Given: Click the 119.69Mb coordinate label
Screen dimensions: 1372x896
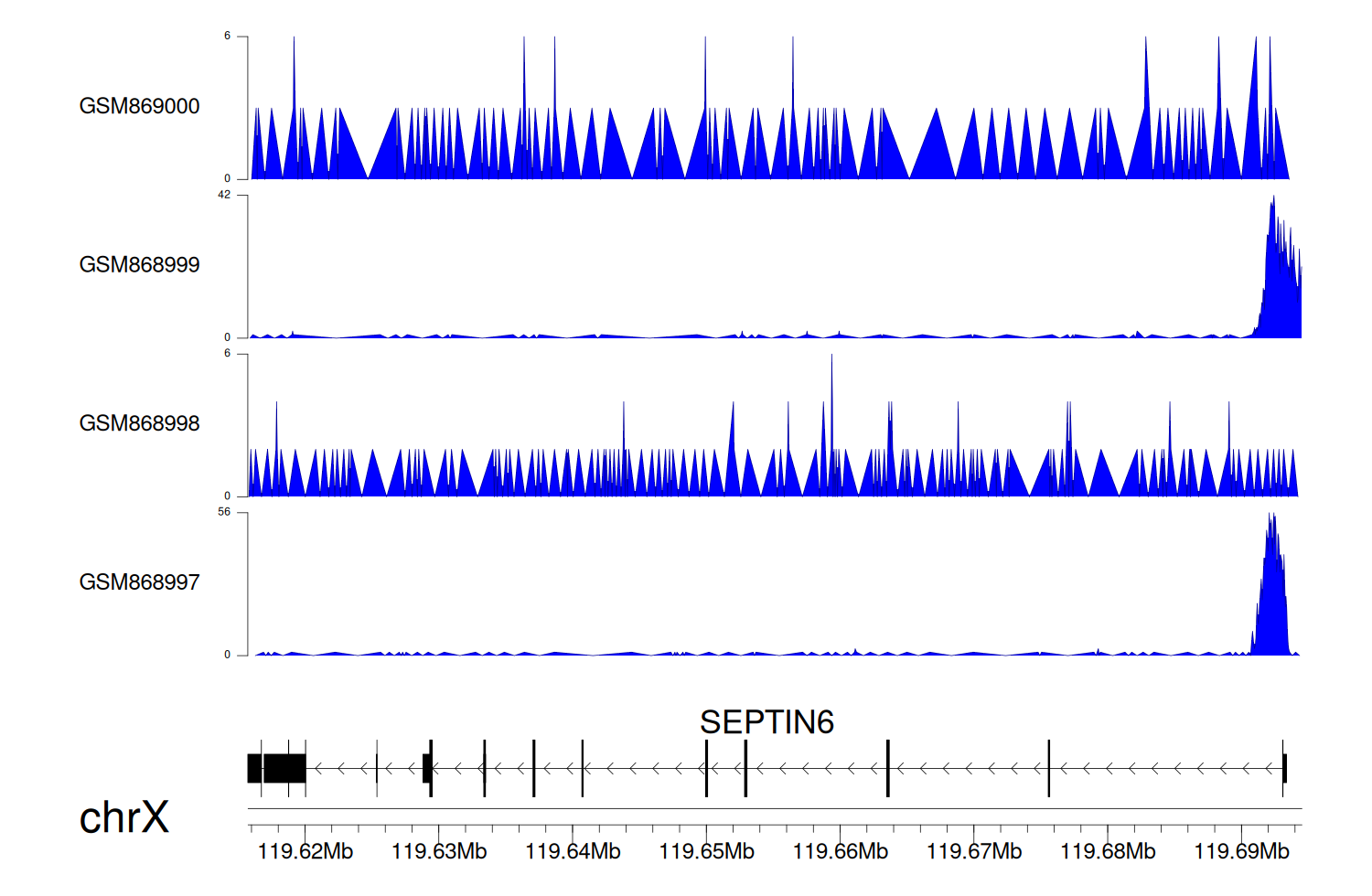Looking at the screenshot, I should coord(1241,851).
